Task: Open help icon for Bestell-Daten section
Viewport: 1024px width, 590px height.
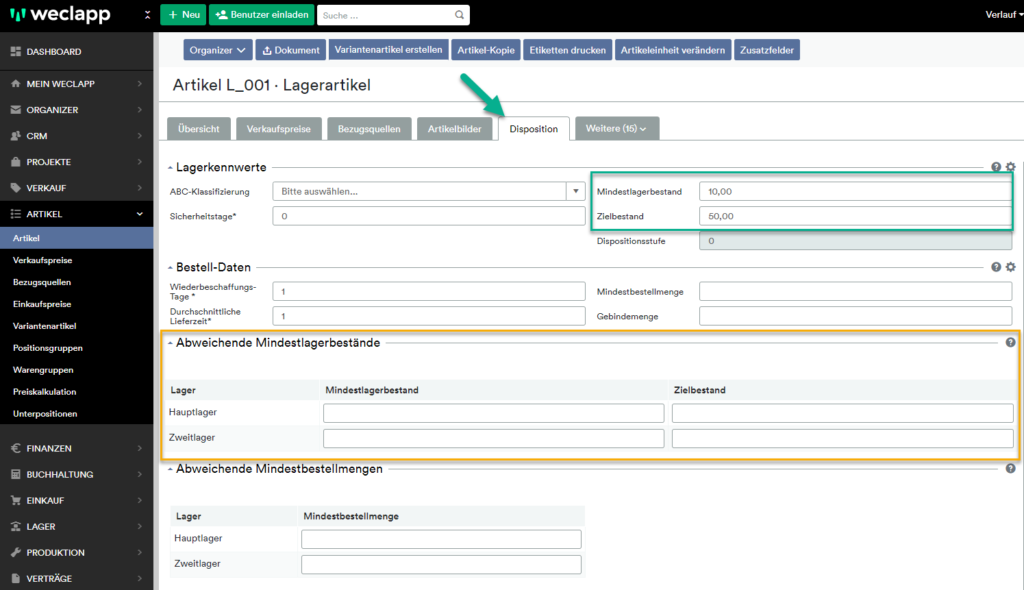Action: [x=996, y=267]
